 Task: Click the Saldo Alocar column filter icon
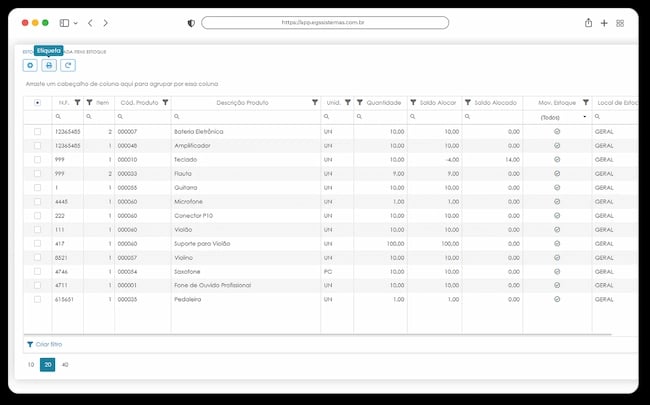click(x=413, y=102)
